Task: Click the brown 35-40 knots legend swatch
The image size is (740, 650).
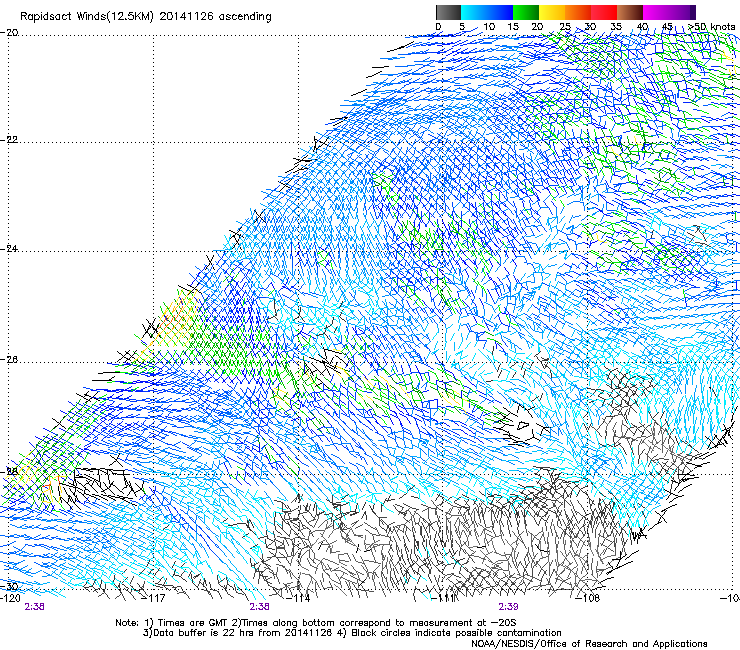Action: coord(630,12)
